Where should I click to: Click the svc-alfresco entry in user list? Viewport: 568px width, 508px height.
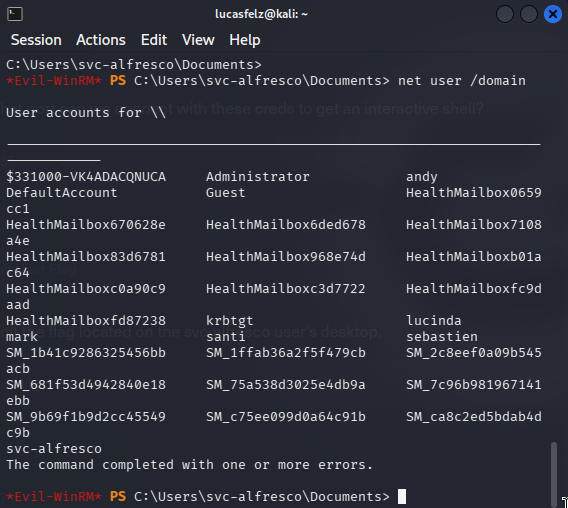(54, 449)
